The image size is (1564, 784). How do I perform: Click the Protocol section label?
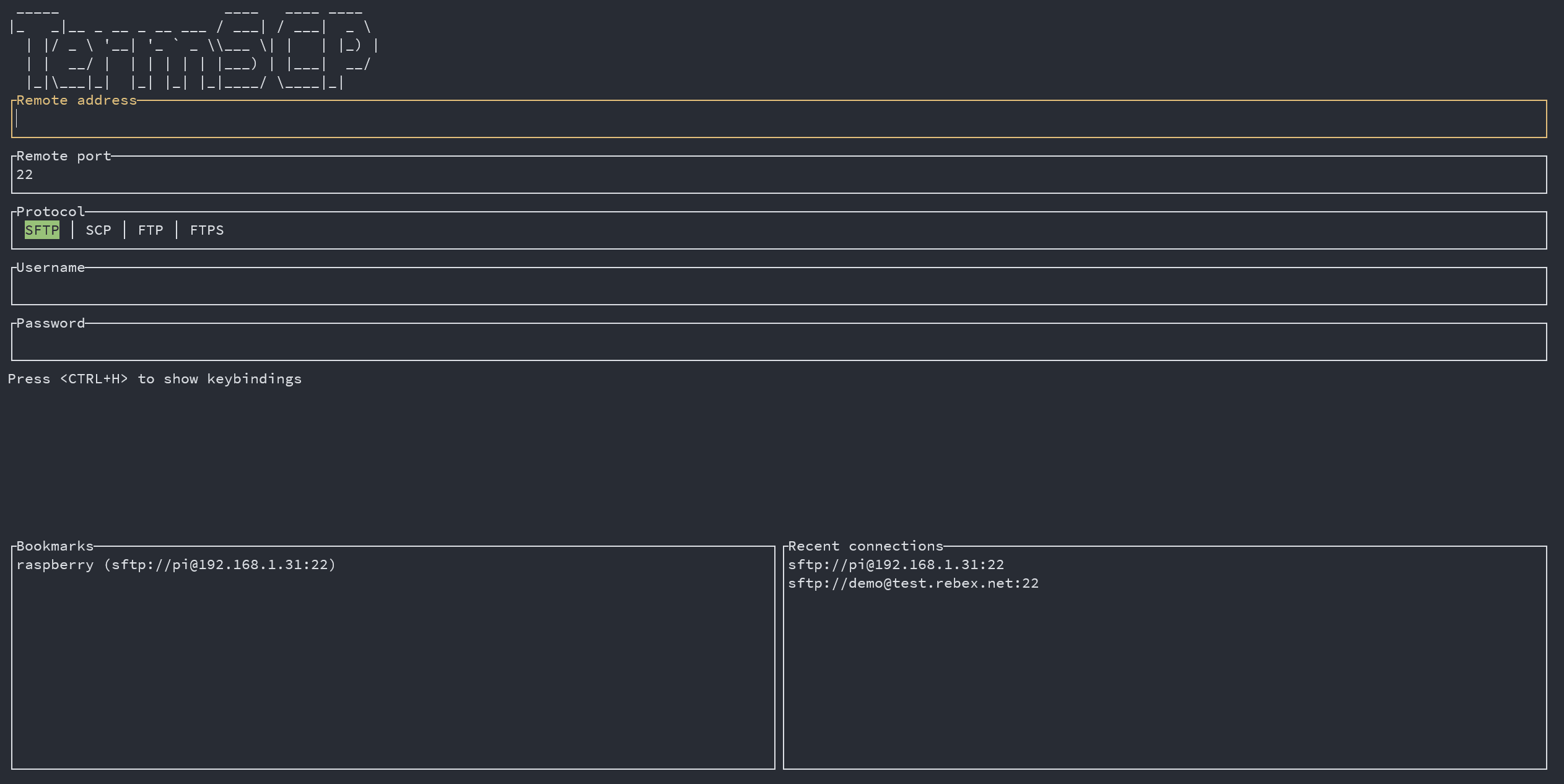[50, 212]
